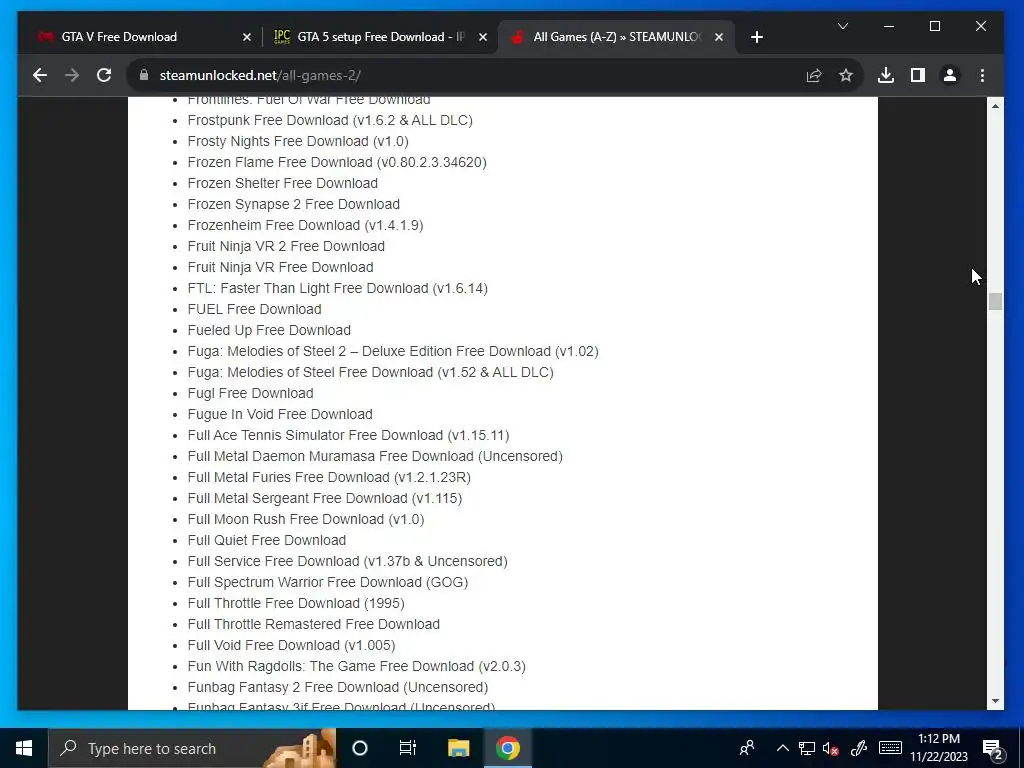Image resolution: width=1024 pixels, height=768 pixels.
Task: Open Task View on the taskbar
Action: tap(408, 748)
